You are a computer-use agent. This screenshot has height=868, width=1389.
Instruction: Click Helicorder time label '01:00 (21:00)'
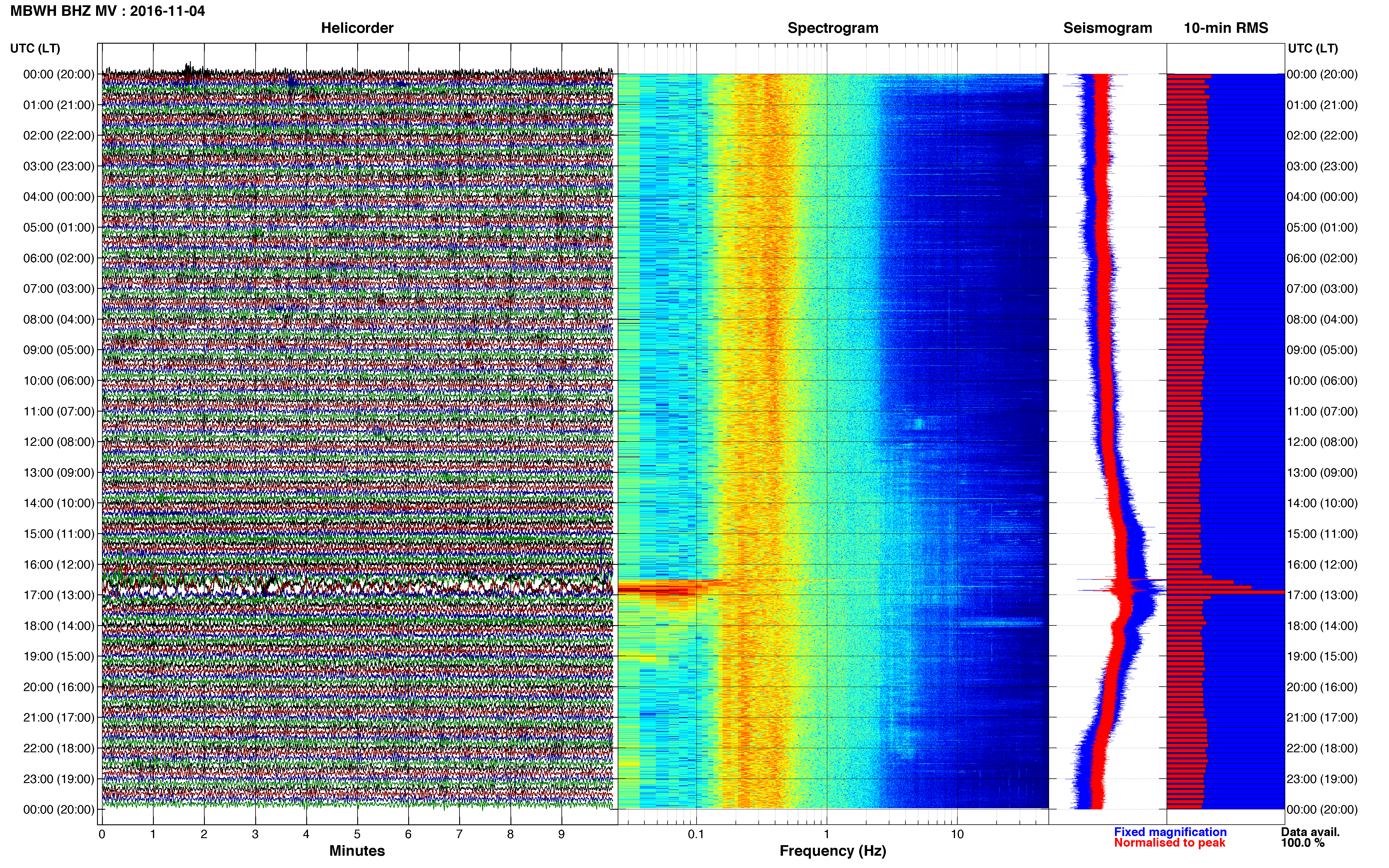pos(59,105)
